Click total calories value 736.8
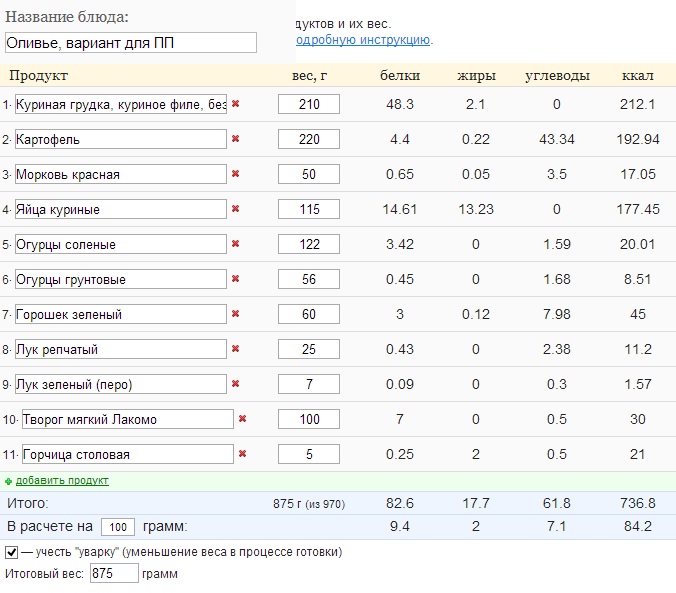Viewport: 676px width, 593px height. 638,503
